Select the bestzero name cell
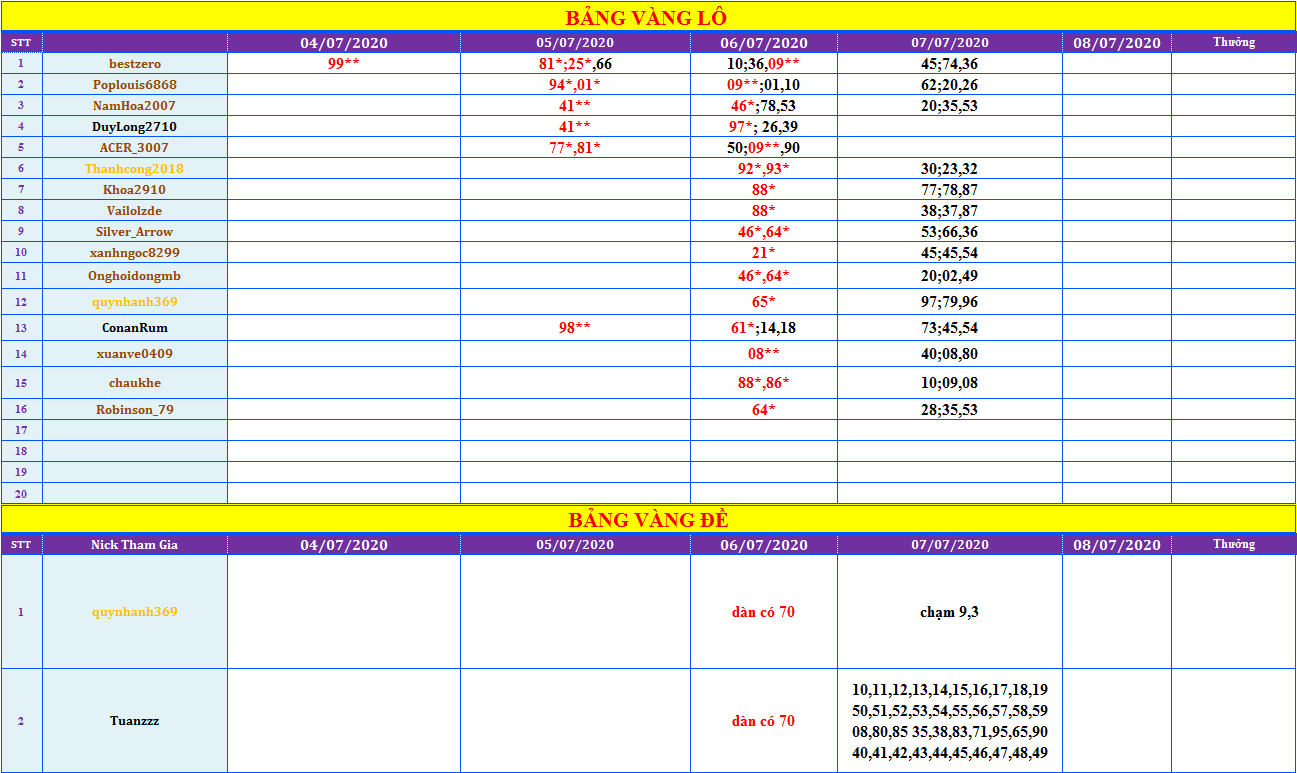The width and height of the screenshot is (1297, 773). [x=135, y=64]
